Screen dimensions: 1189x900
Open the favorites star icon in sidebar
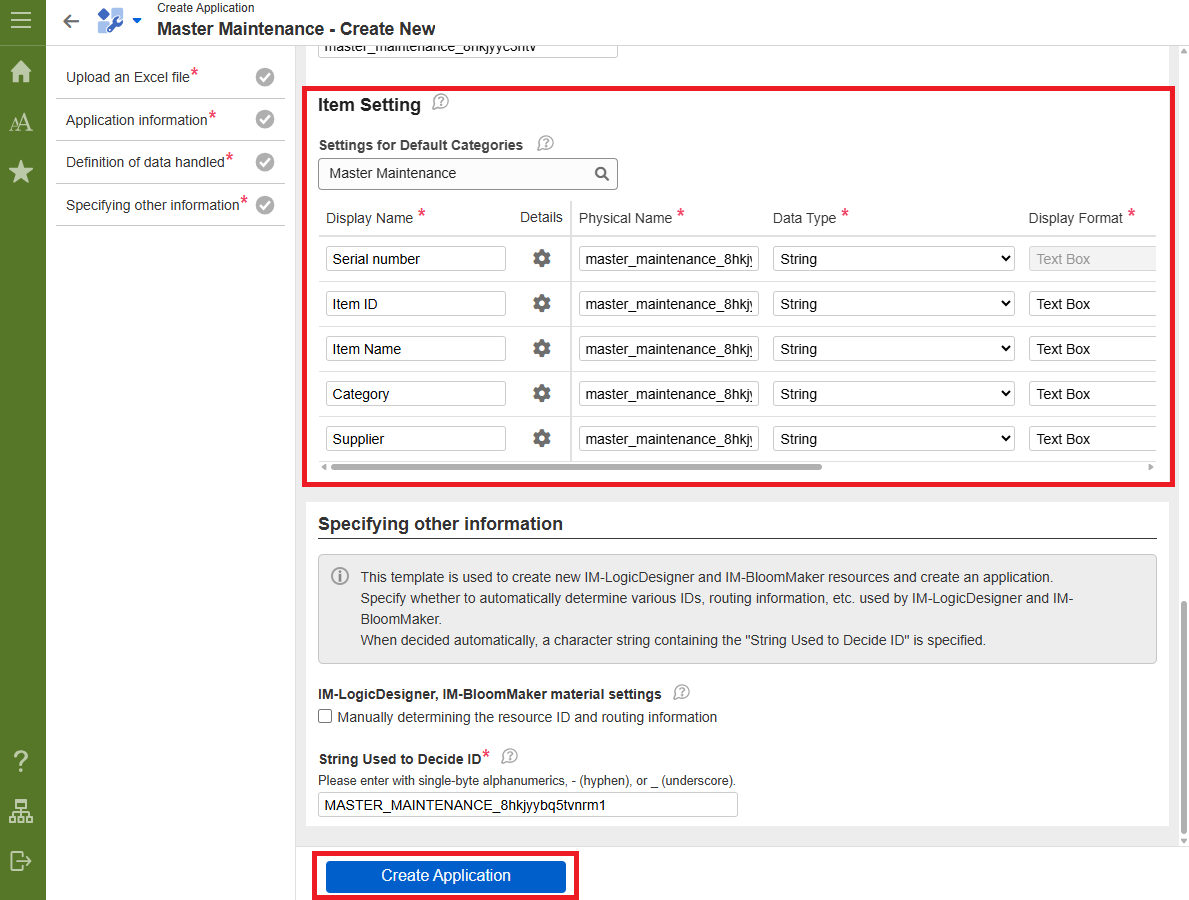pos(21,171)
